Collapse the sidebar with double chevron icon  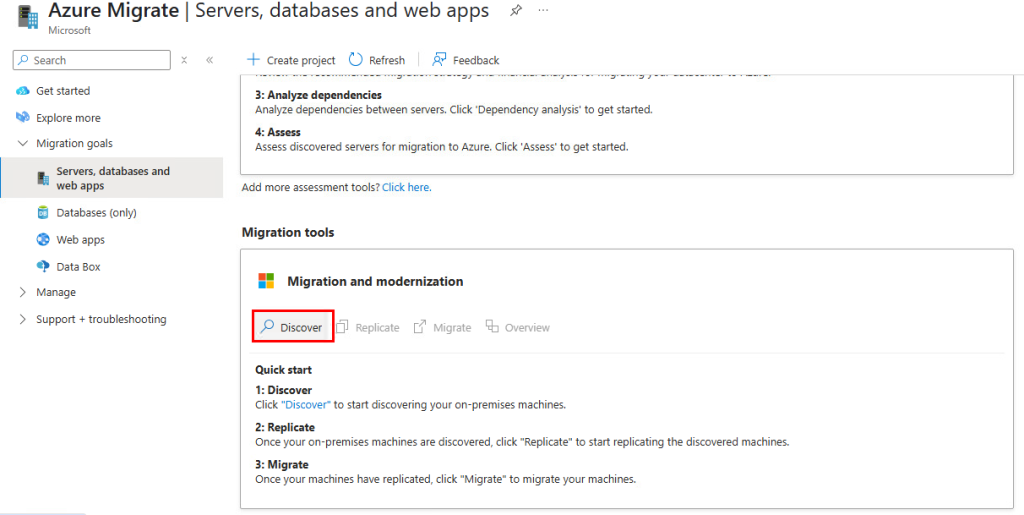[210, 60]
